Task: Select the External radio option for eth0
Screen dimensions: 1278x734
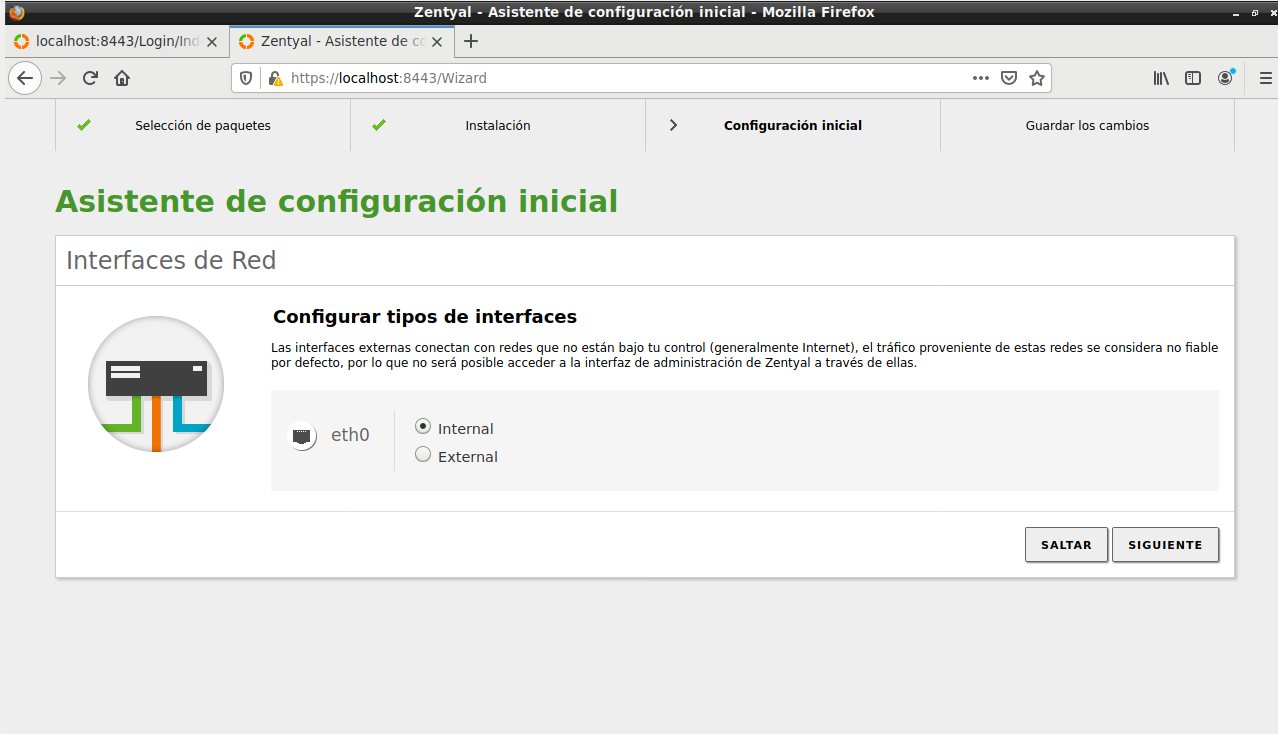Action: tap(423, 455)
